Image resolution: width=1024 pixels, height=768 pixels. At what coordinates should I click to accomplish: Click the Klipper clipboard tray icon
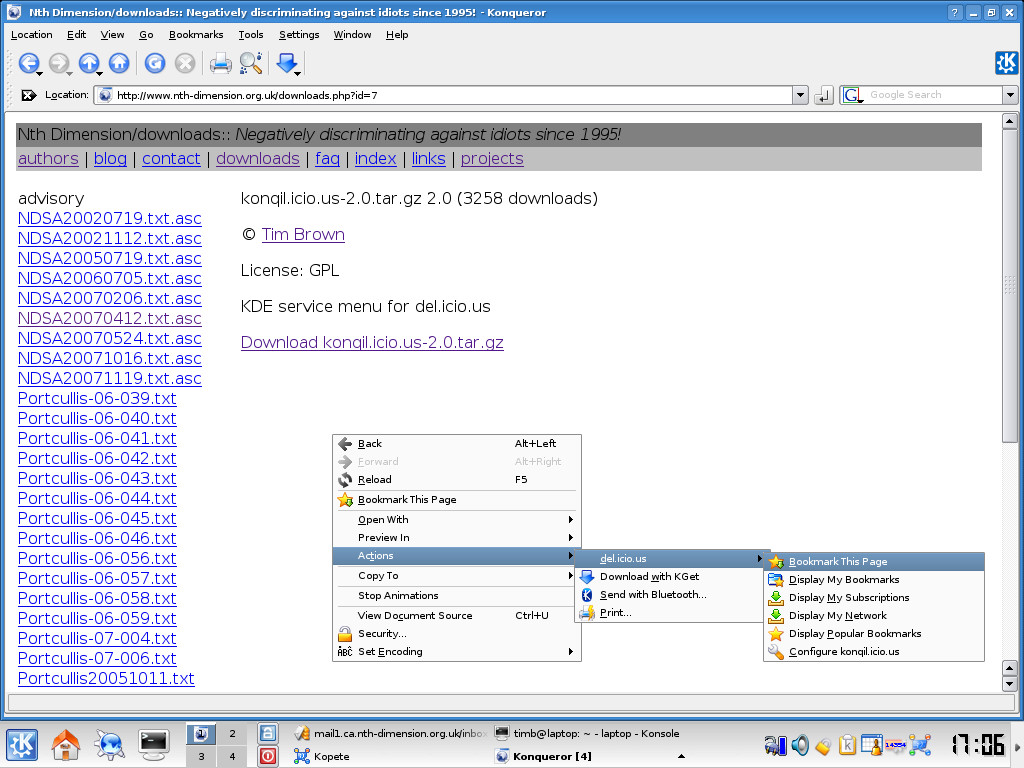pos(847,744)
